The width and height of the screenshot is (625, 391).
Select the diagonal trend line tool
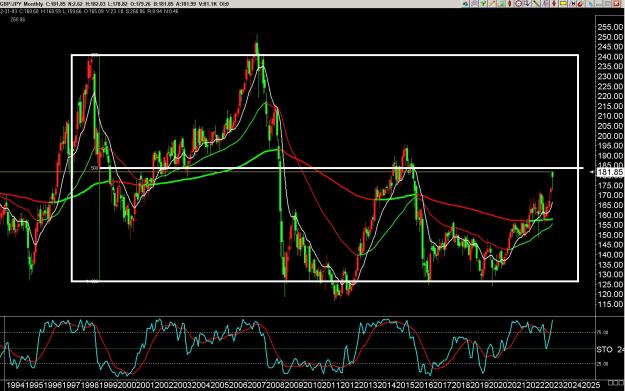pos(536,4)
